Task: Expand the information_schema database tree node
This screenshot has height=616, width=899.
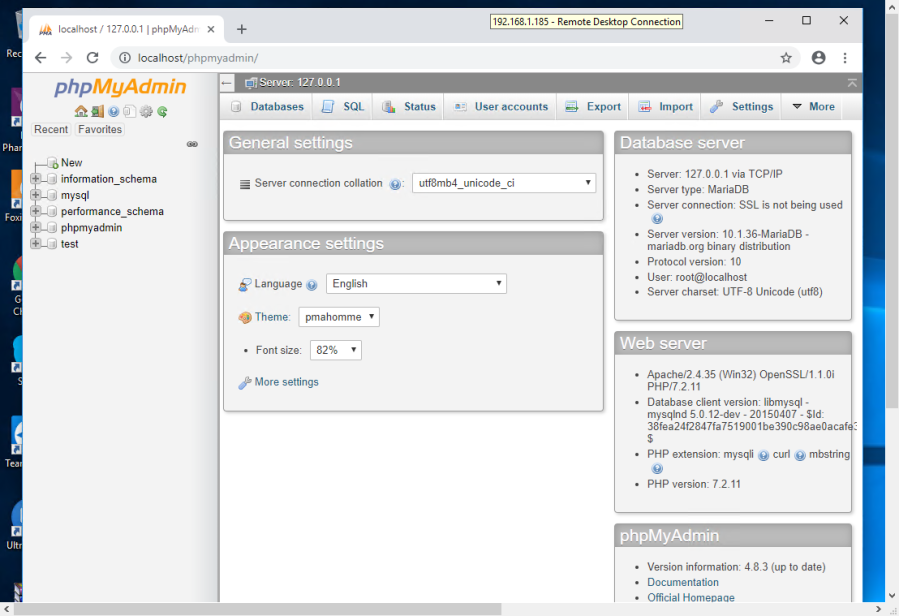Action: click(36, 179)
